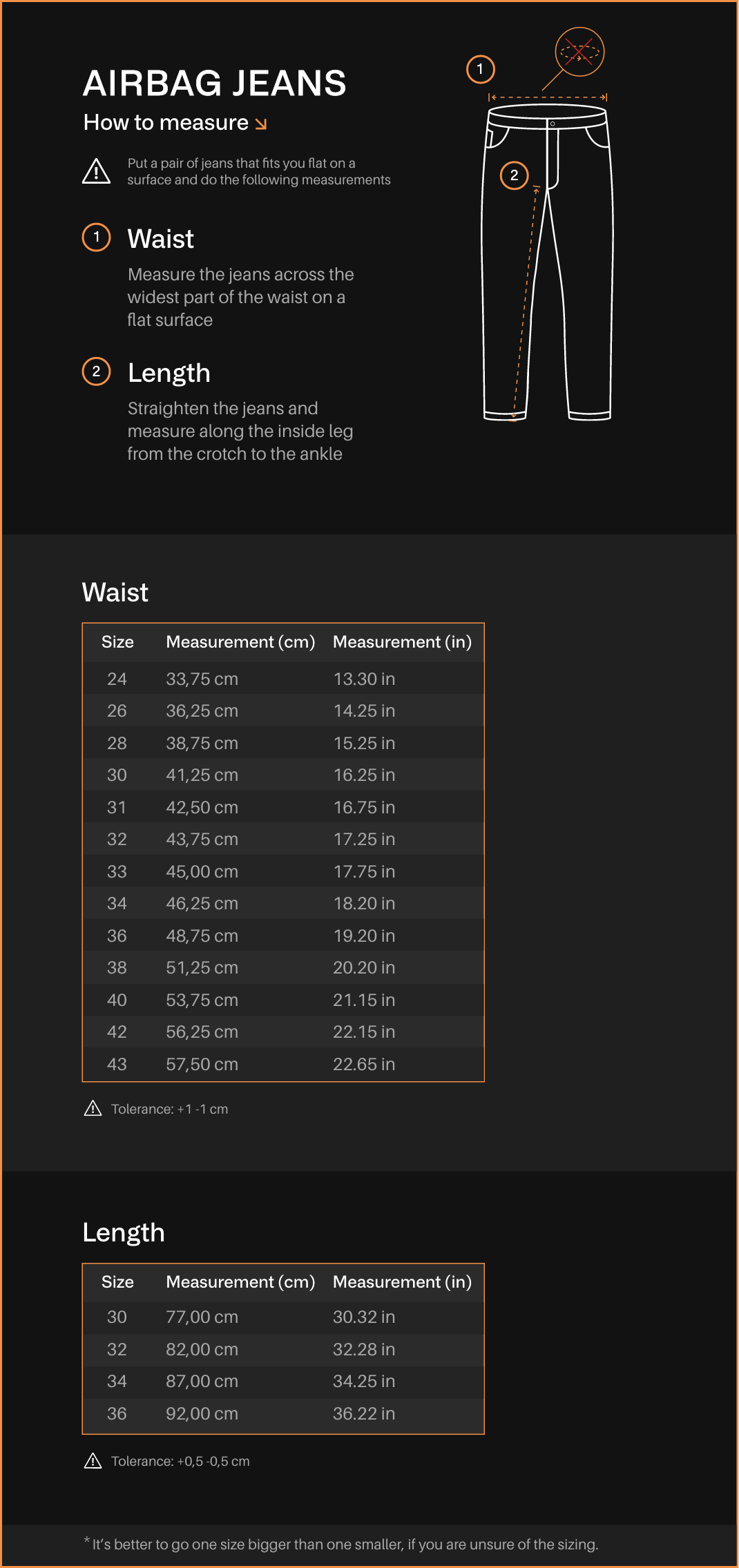
Task: Click the "22.65 in" cell for size 43
Action: click(364, 1064)
